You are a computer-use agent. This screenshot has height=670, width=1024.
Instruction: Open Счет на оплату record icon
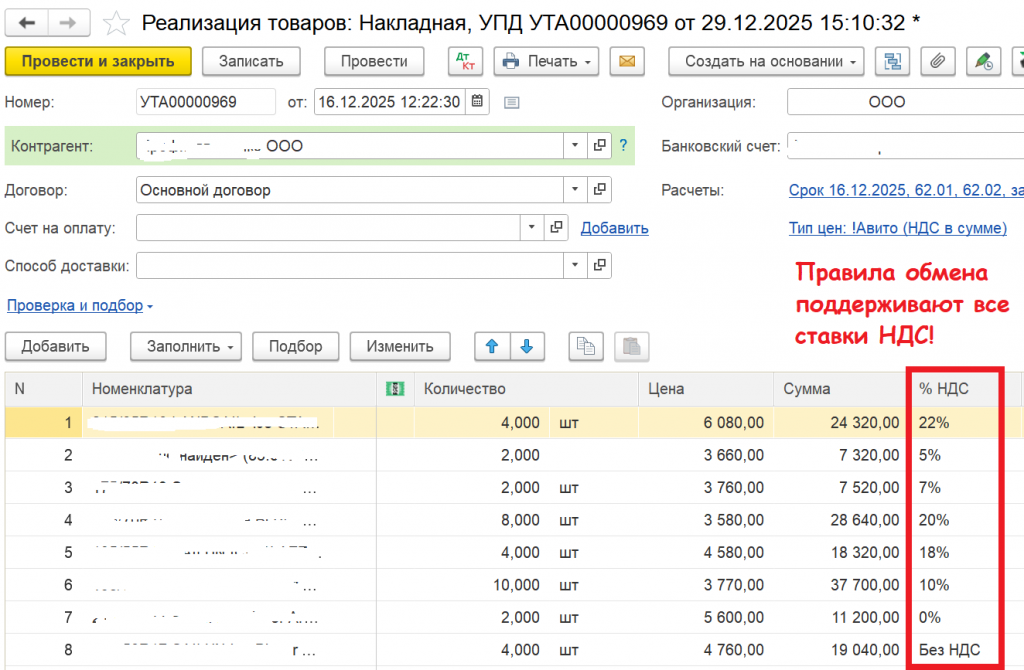point(556,227)
